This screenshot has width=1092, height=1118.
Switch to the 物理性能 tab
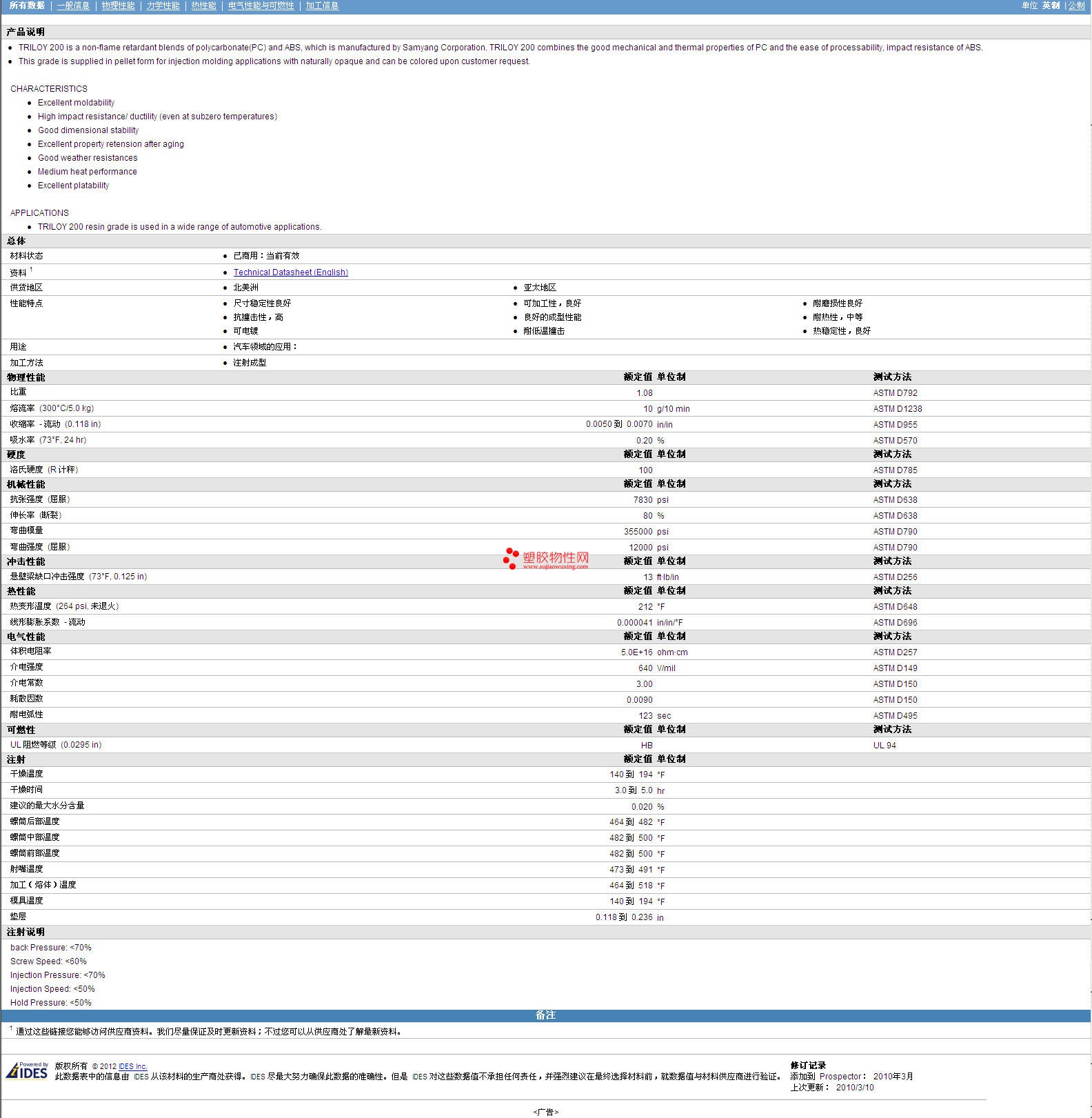(x=118, y=6)
